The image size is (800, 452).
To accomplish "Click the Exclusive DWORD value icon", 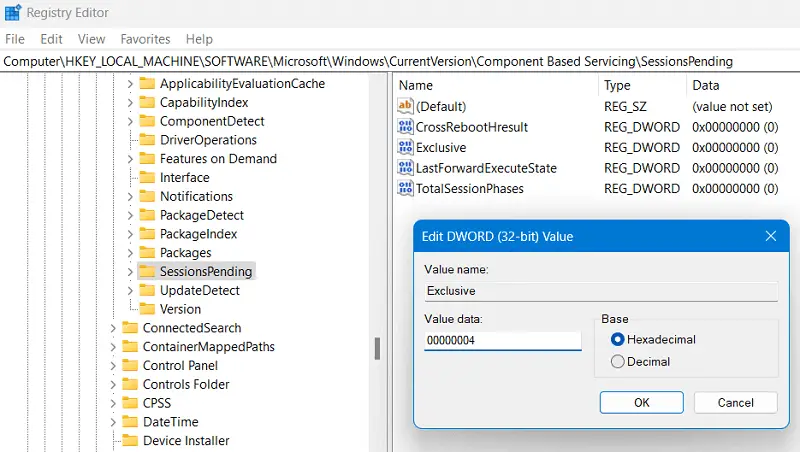I will click(x=405, y=147).
